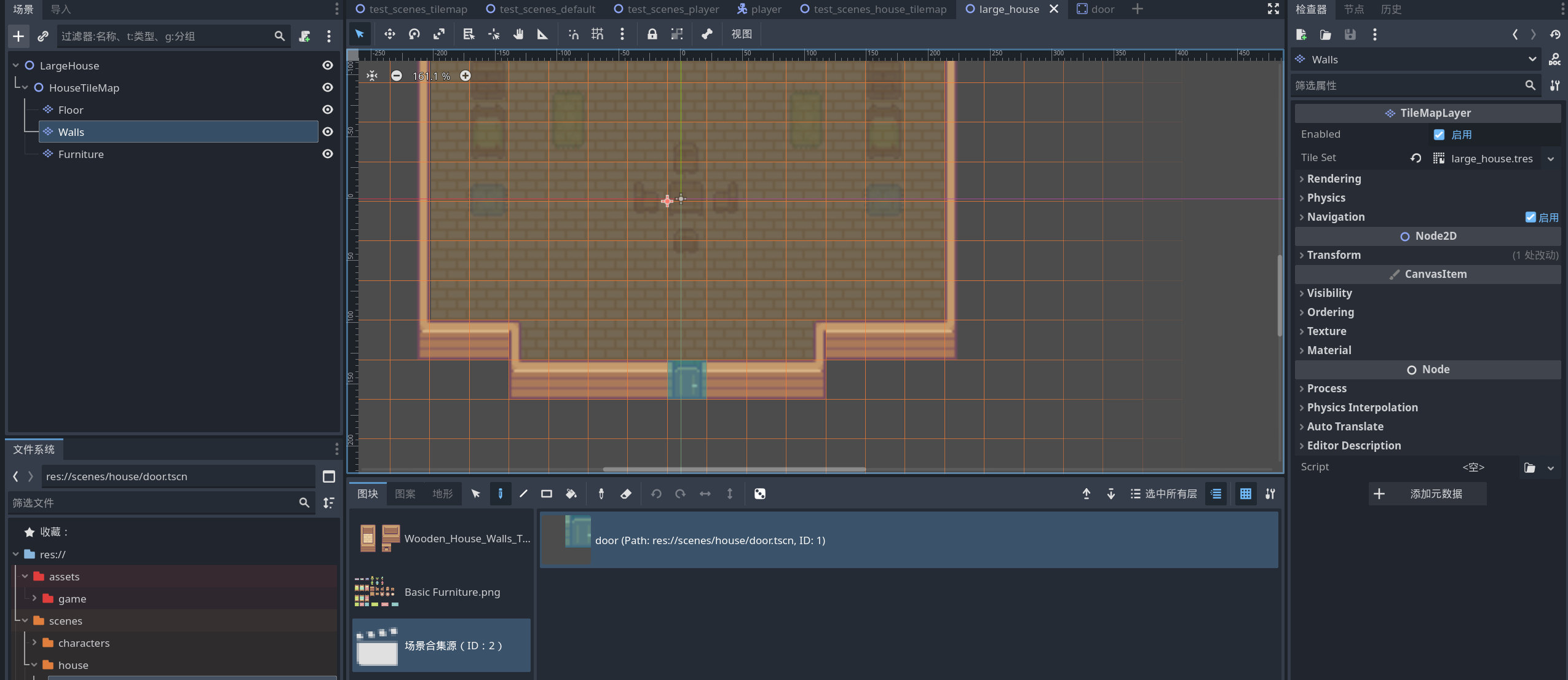Select the Ruler measuring tool

[x=542, y=34]
